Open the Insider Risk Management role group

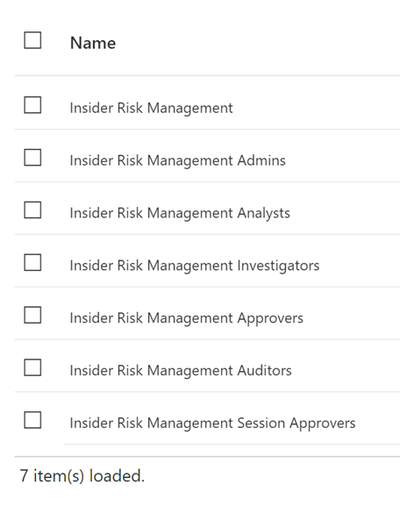tap(151, 108)
